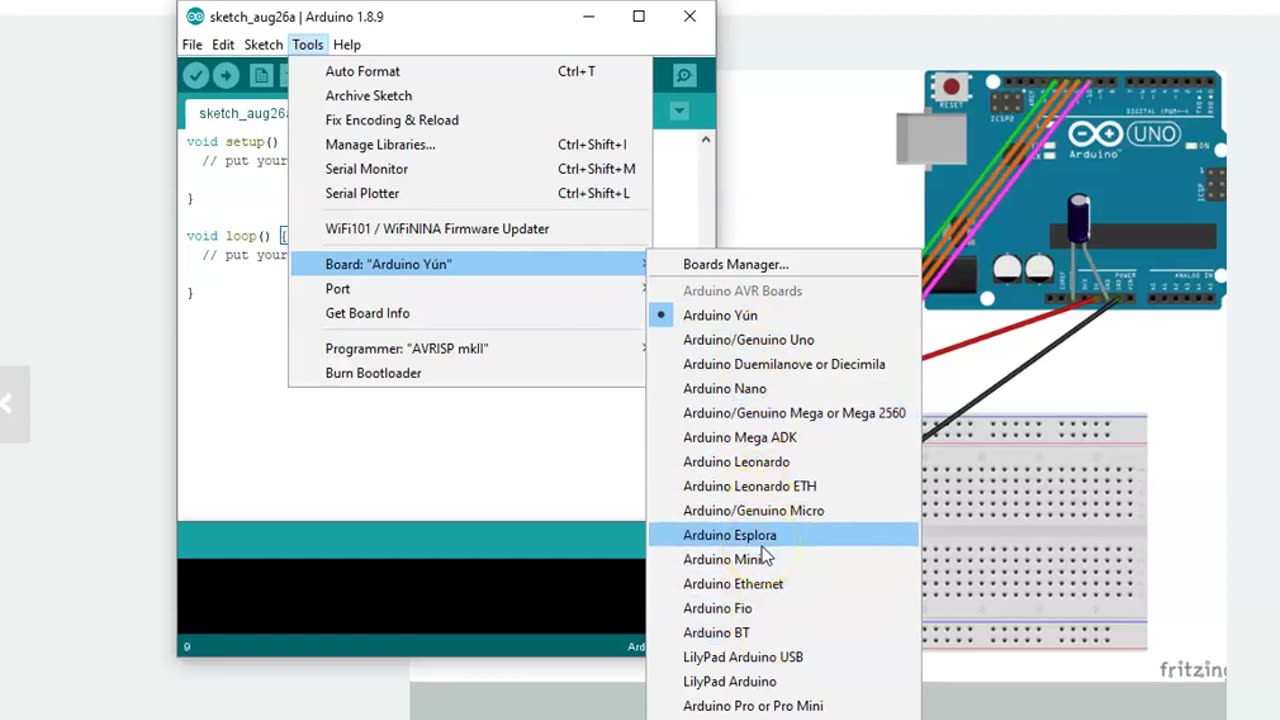Expand the Port submenu
This screenshot has width=1280, height=720.
tap(470, 289)
